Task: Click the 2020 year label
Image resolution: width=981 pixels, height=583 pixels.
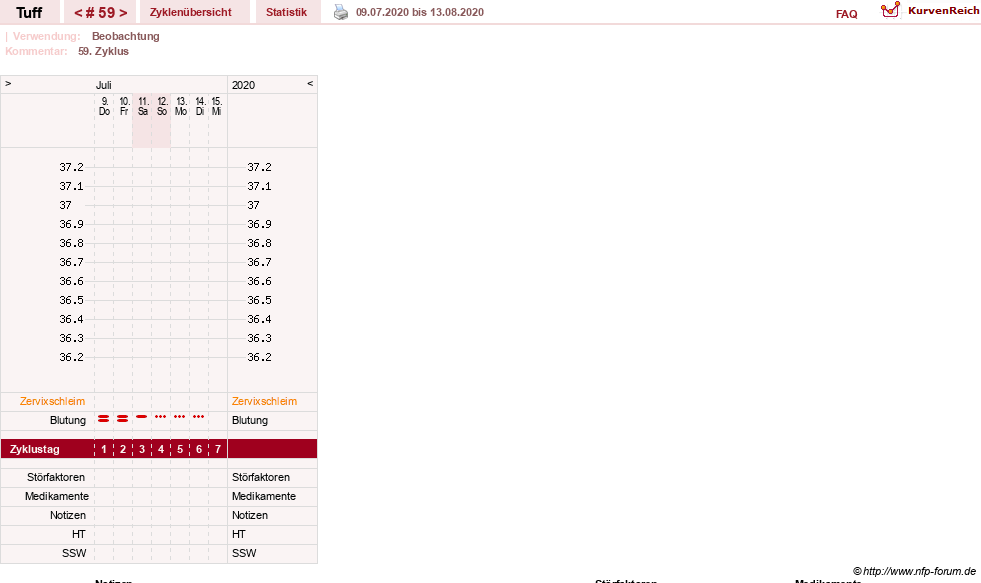Action: click(243, 85)
